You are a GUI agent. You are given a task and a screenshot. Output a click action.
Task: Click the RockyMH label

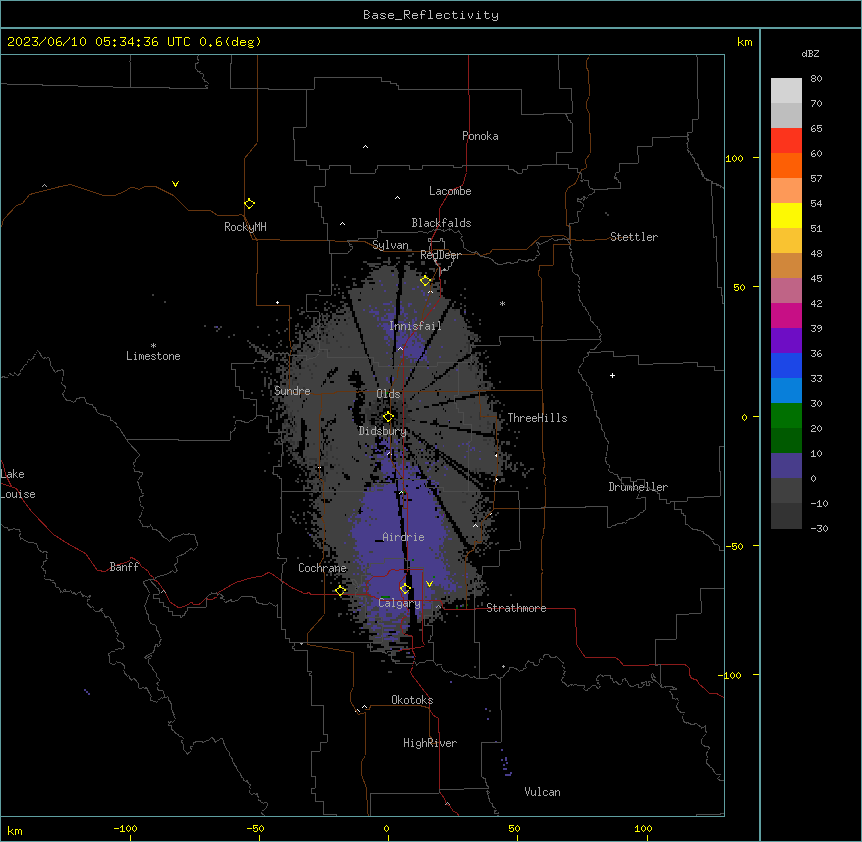click(x=245, y=227)
